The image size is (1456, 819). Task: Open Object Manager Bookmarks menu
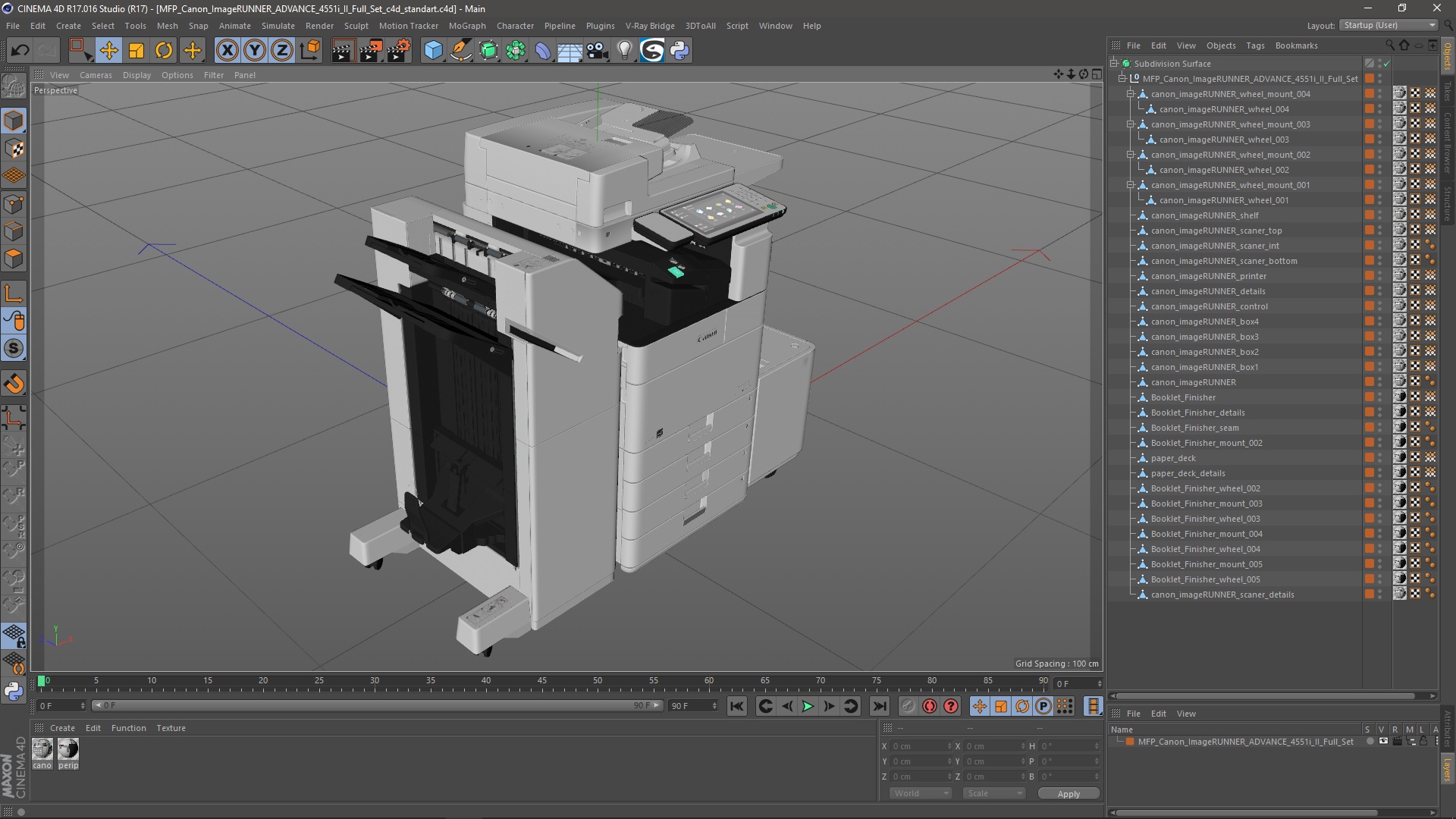(x=1296, y=45)
